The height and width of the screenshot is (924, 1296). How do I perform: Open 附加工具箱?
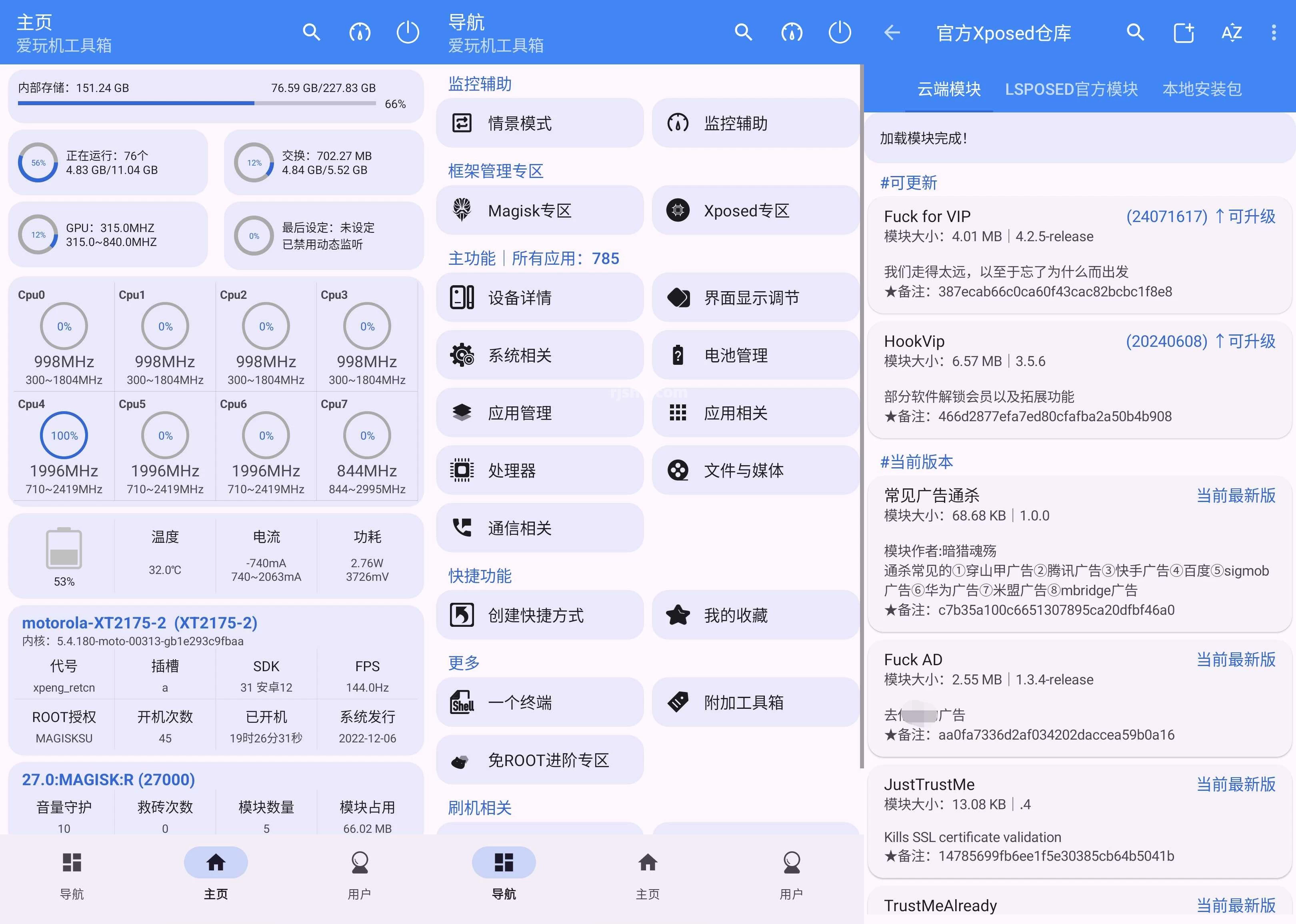[756, 702]
